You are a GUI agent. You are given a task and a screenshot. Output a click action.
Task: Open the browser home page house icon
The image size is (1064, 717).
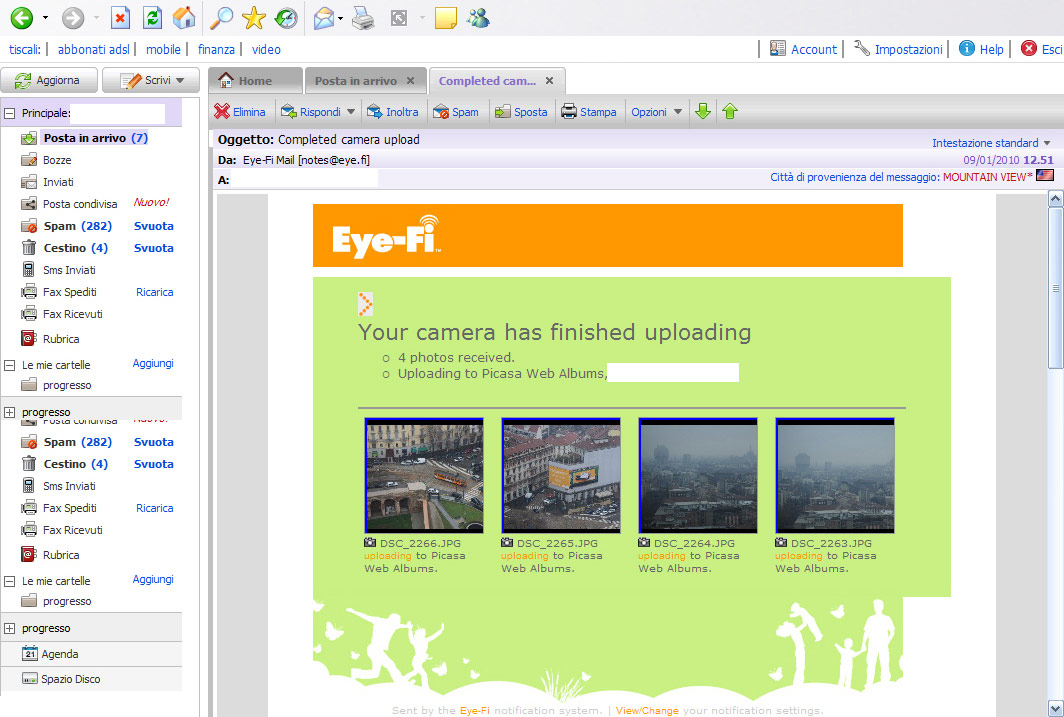click(x=184, y=18)
